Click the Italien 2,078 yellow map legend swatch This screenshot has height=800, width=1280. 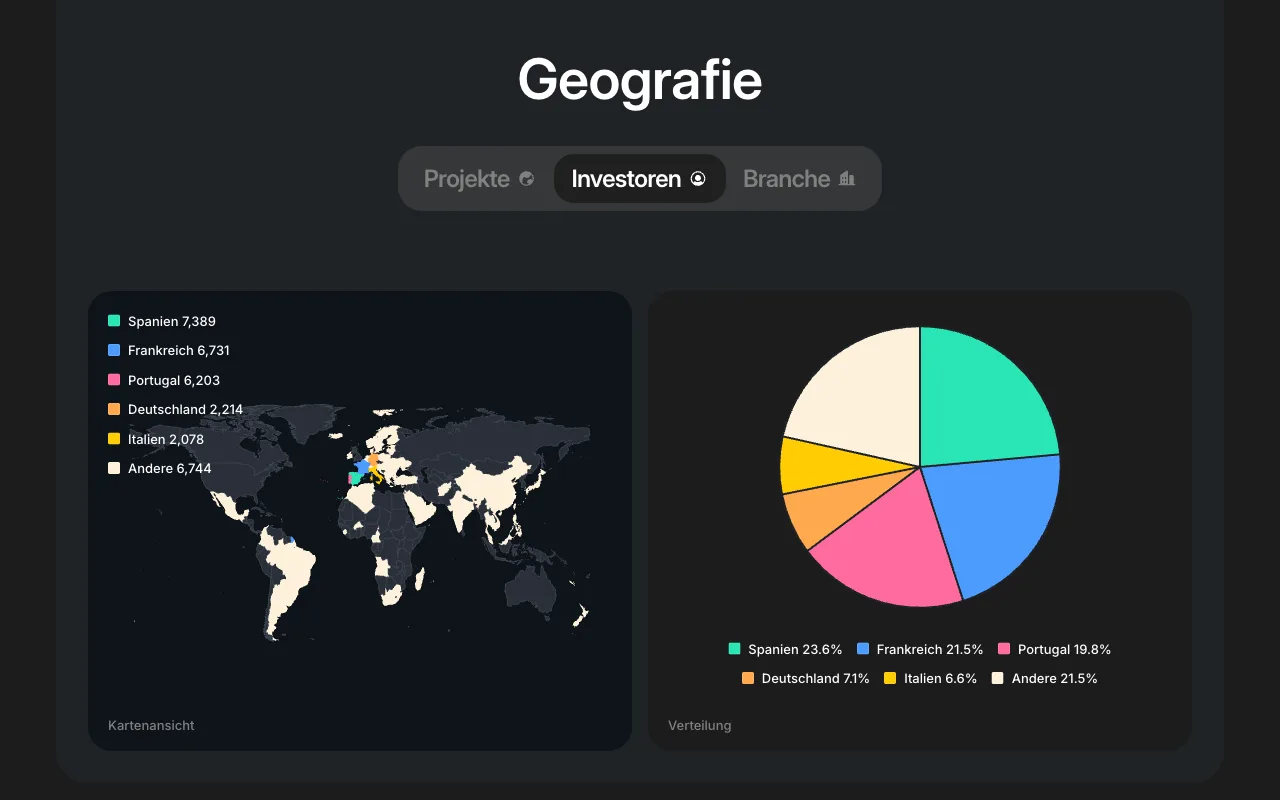114,438
